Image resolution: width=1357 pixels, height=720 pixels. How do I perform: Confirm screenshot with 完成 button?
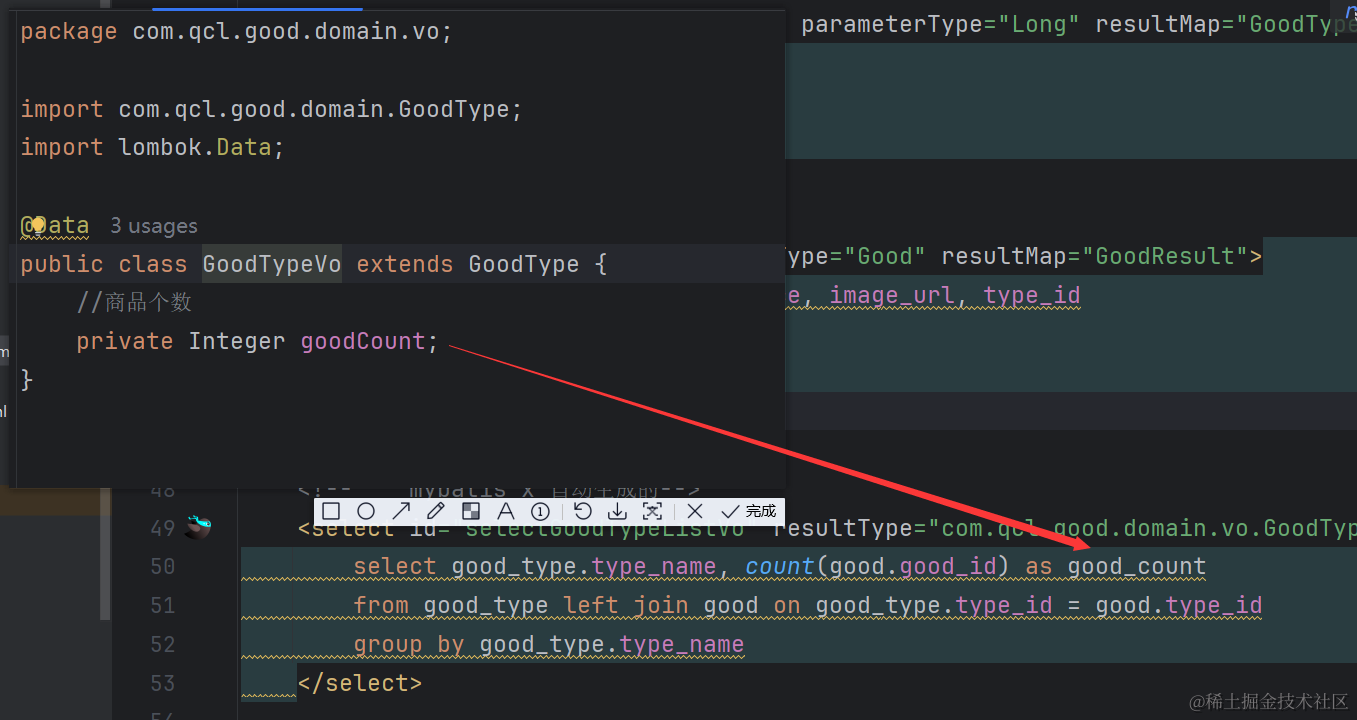[749, 511]
